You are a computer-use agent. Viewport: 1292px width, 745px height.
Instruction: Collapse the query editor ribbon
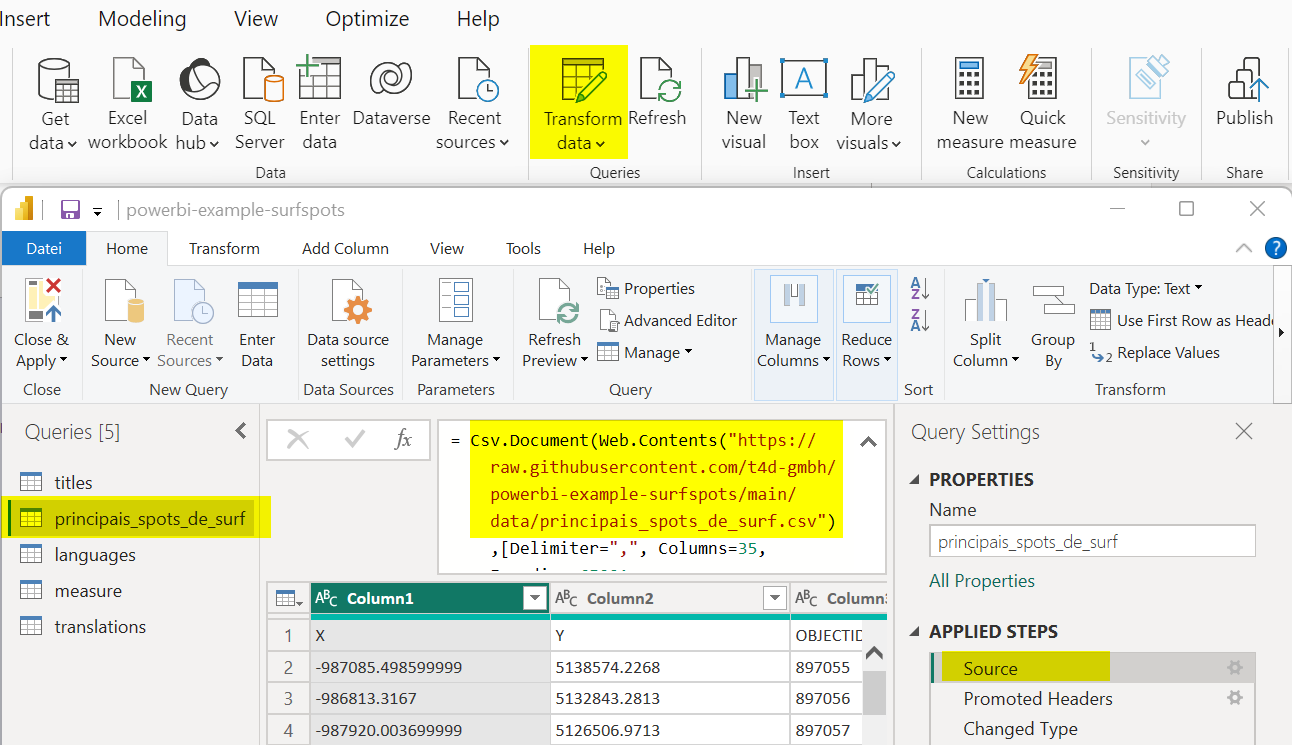(x=1244, y=248)
